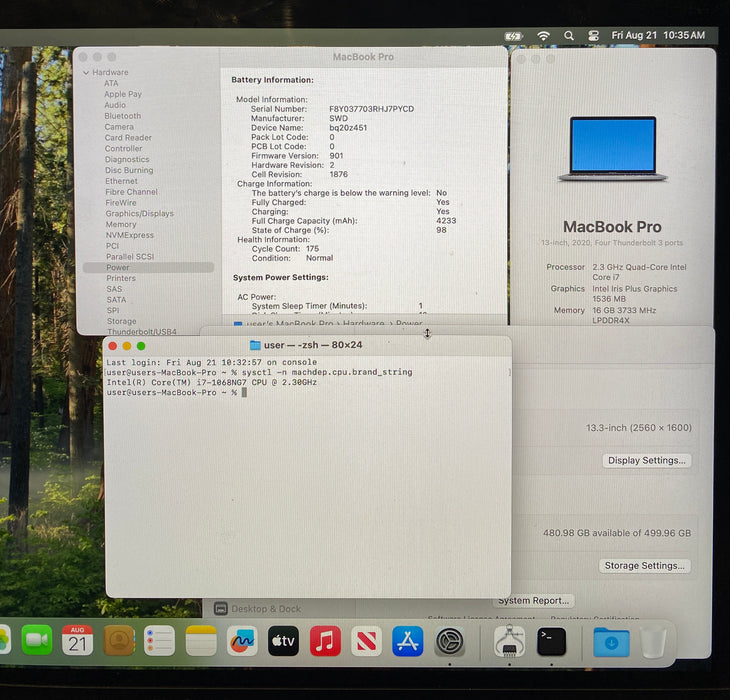The image size is (730, 700).
Task: Select ATA in the Hardware list
Action: (x=111, y=83)
